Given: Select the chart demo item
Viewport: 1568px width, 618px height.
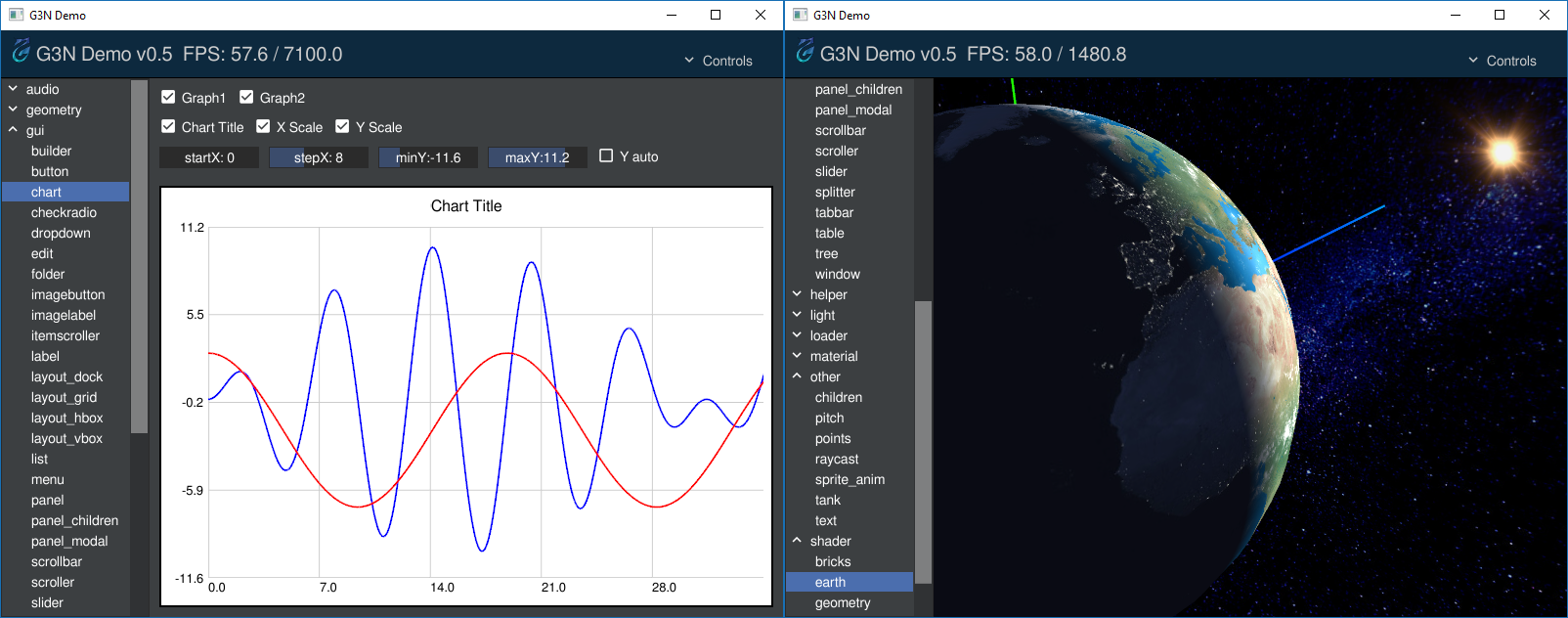Looking at the screenshot, I should point(65,192).
